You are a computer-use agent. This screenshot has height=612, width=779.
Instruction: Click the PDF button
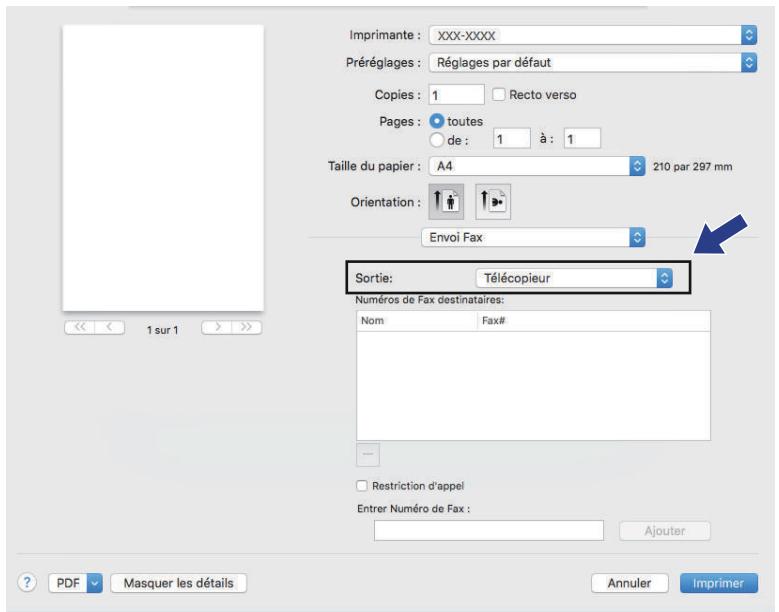click(x=68, y=583)
